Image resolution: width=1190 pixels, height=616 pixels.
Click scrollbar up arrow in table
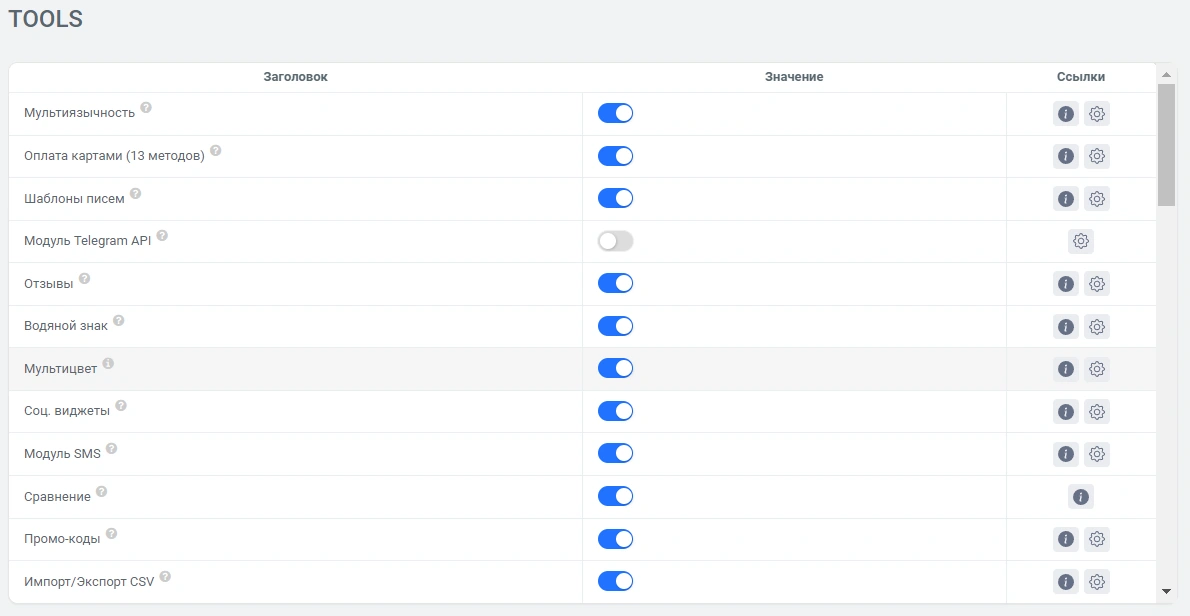point(1166,75)
